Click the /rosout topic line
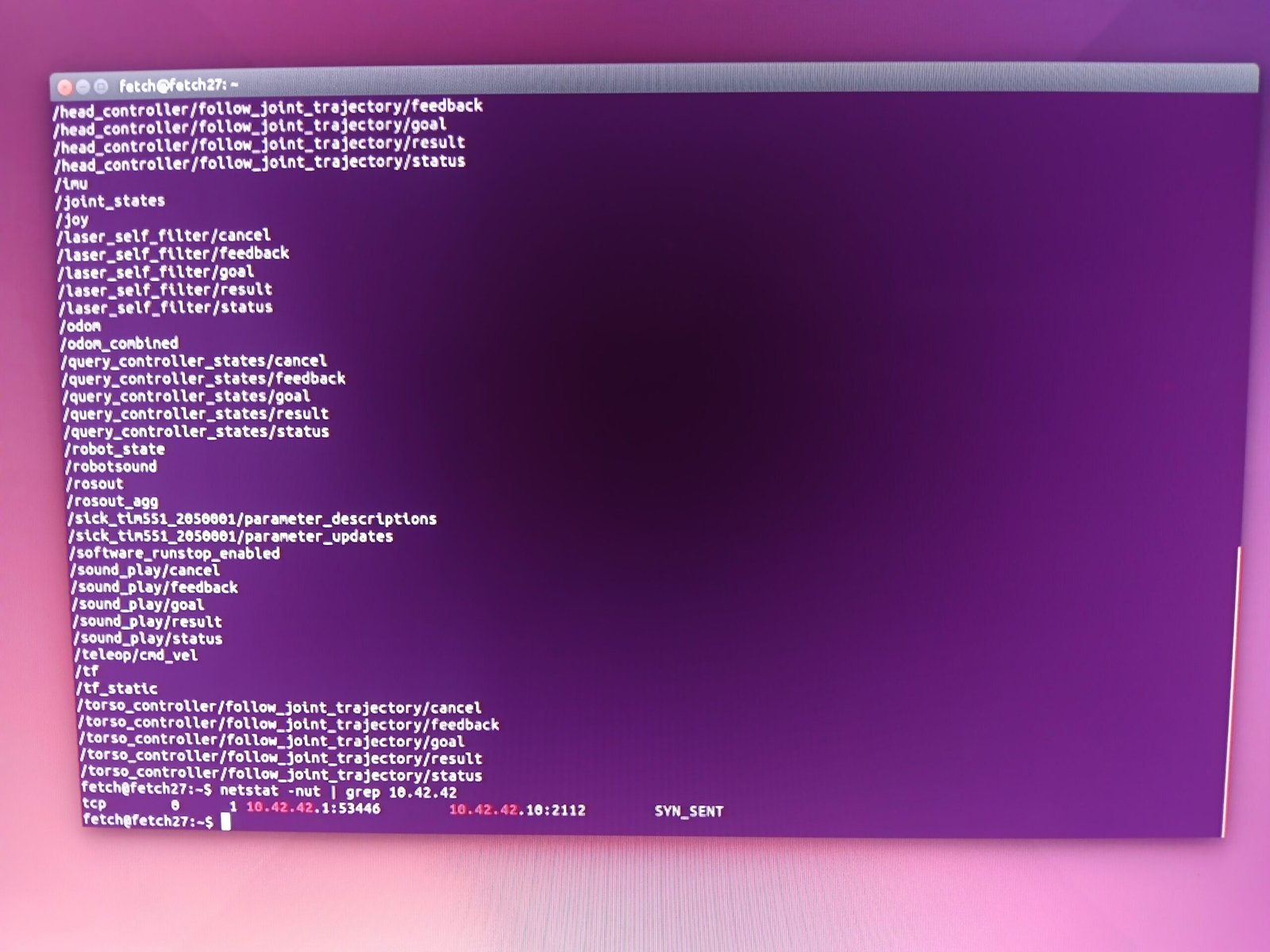Screen dimensions: 1270x952 (95, 484)
